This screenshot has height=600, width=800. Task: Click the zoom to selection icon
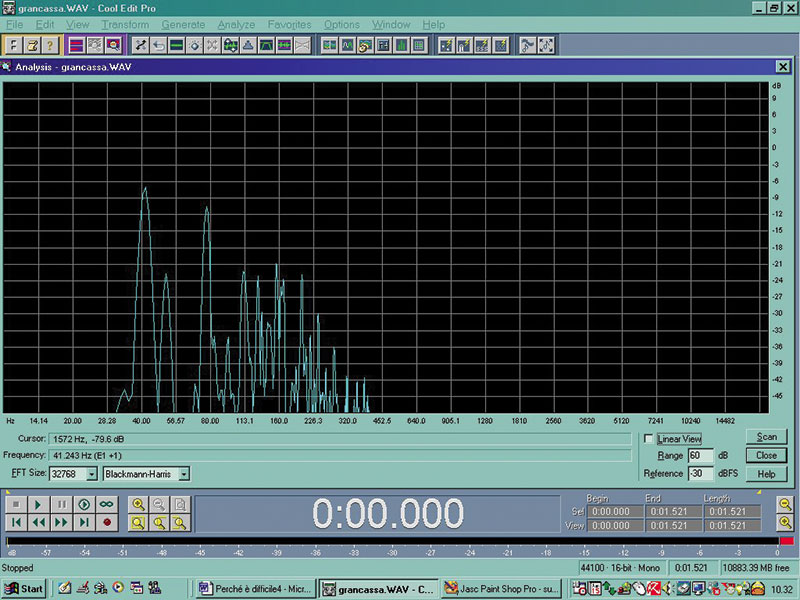click(x=138, y=522)
